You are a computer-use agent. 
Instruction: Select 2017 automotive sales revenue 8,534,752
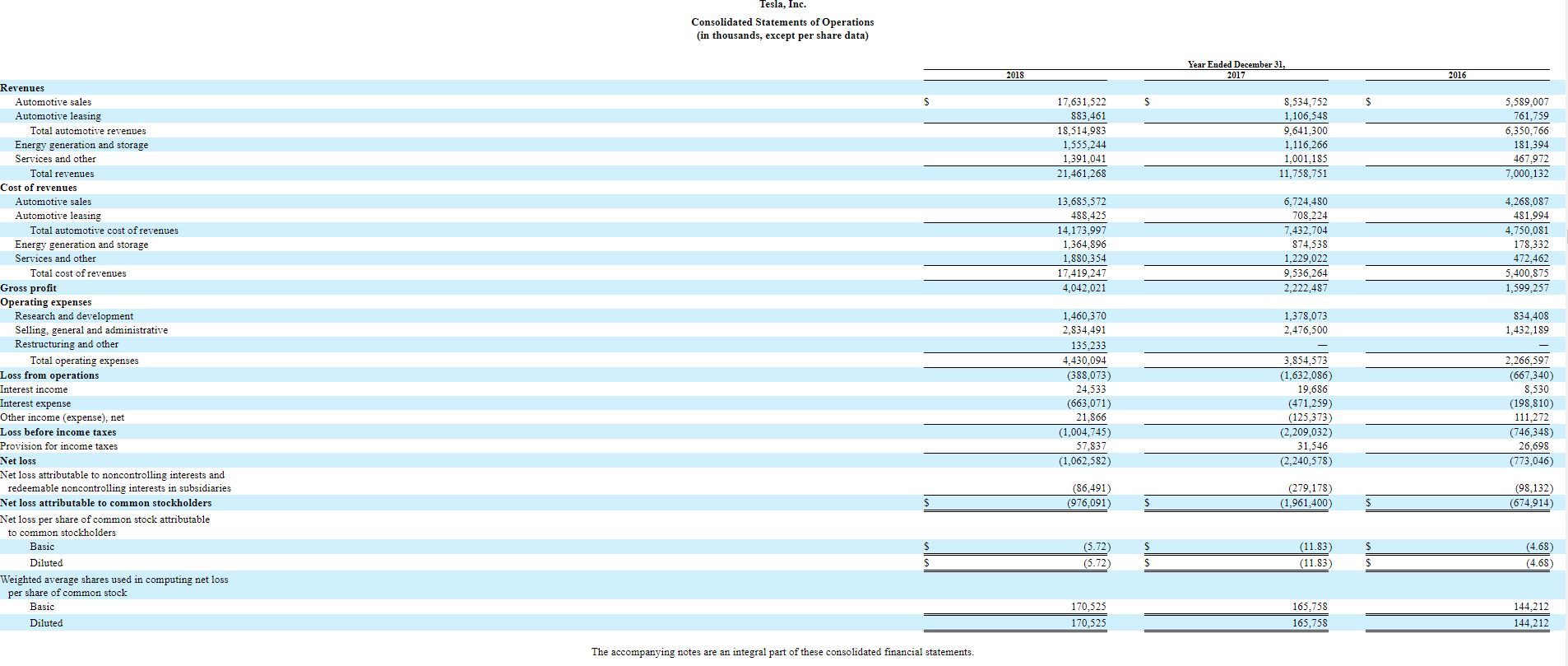click(1305, 102)
